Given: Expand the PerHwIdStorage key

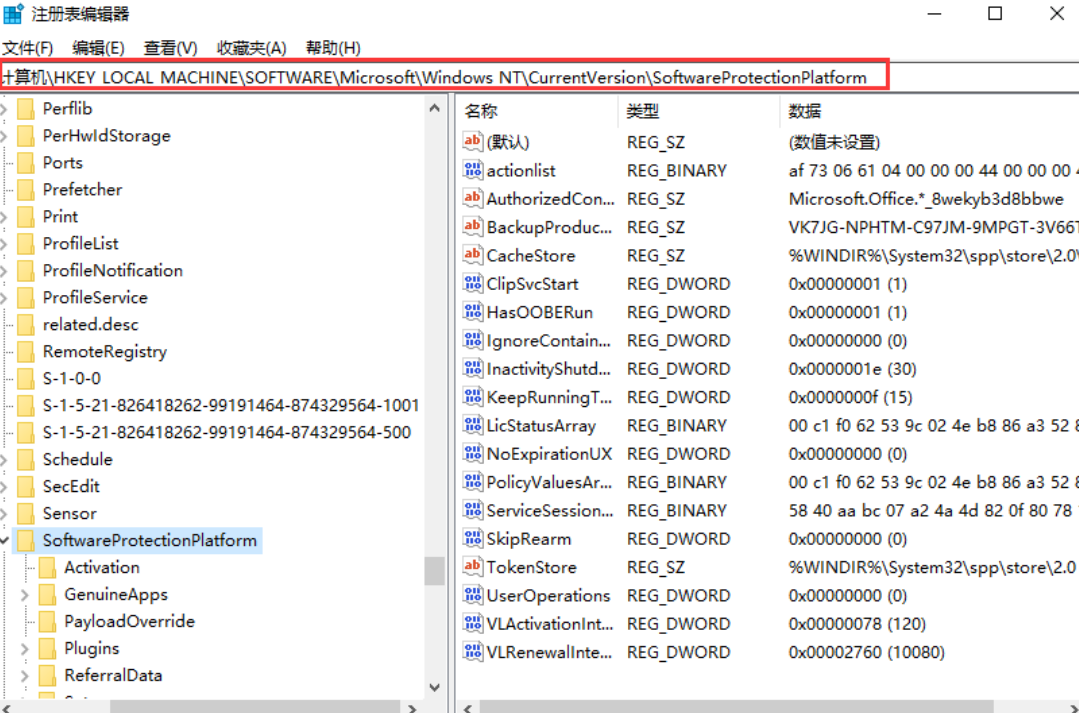Looking at the screenshot, I should tap(3, 136).
